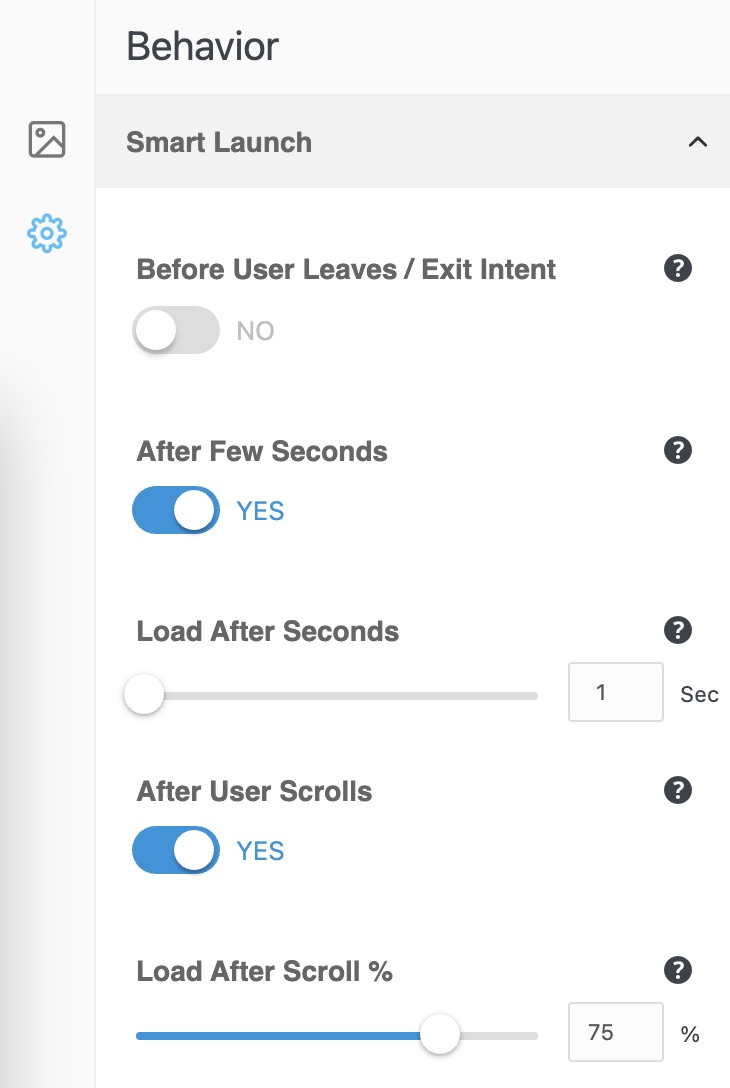This screenshot has height=1088, width=730.
Task: Click the YES label under After User Scrolls
Action: pyautogui.click(x=260, y=851)
